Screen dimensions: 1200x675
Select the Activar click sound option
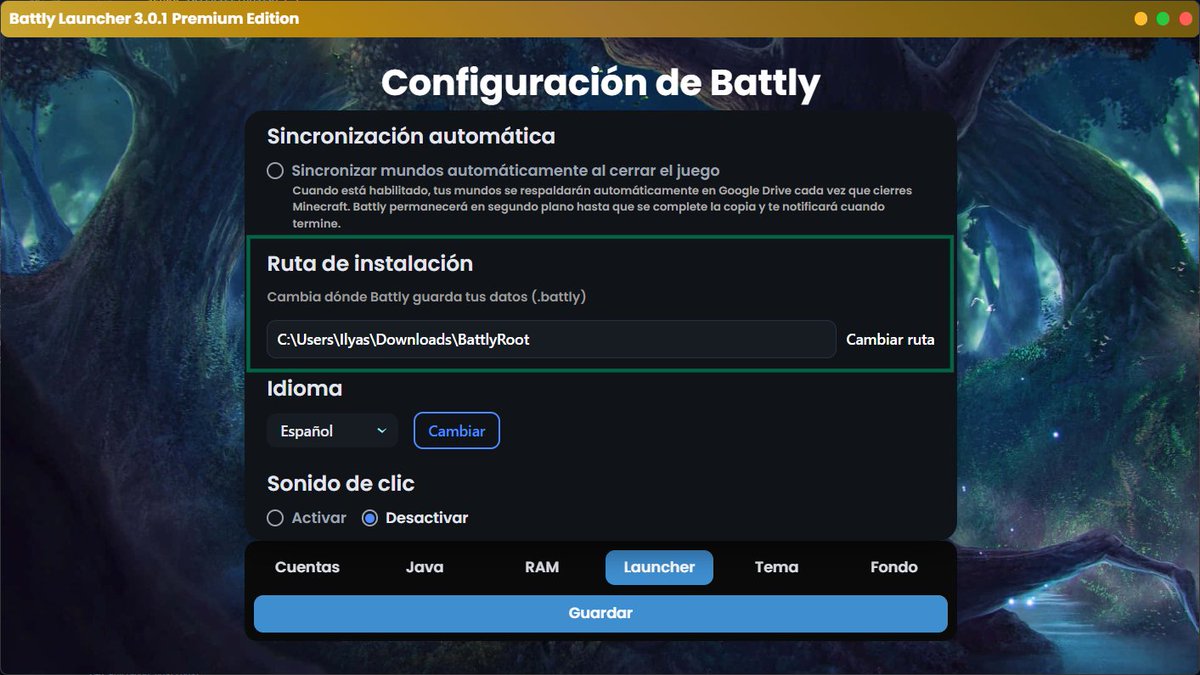[275, 518]
